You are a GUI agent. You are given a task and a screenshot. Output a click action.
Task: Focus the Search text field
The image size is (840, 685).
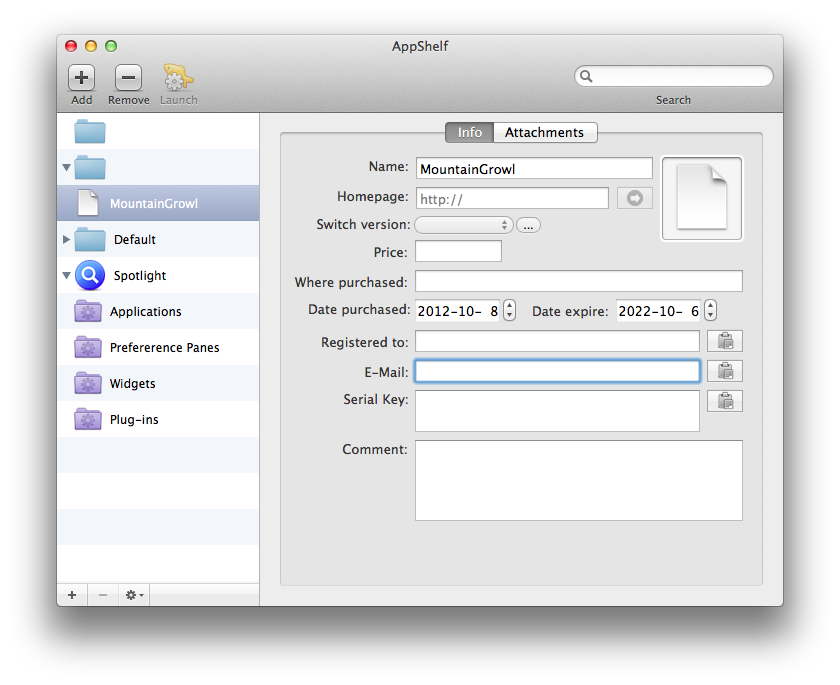coord(674,76)
